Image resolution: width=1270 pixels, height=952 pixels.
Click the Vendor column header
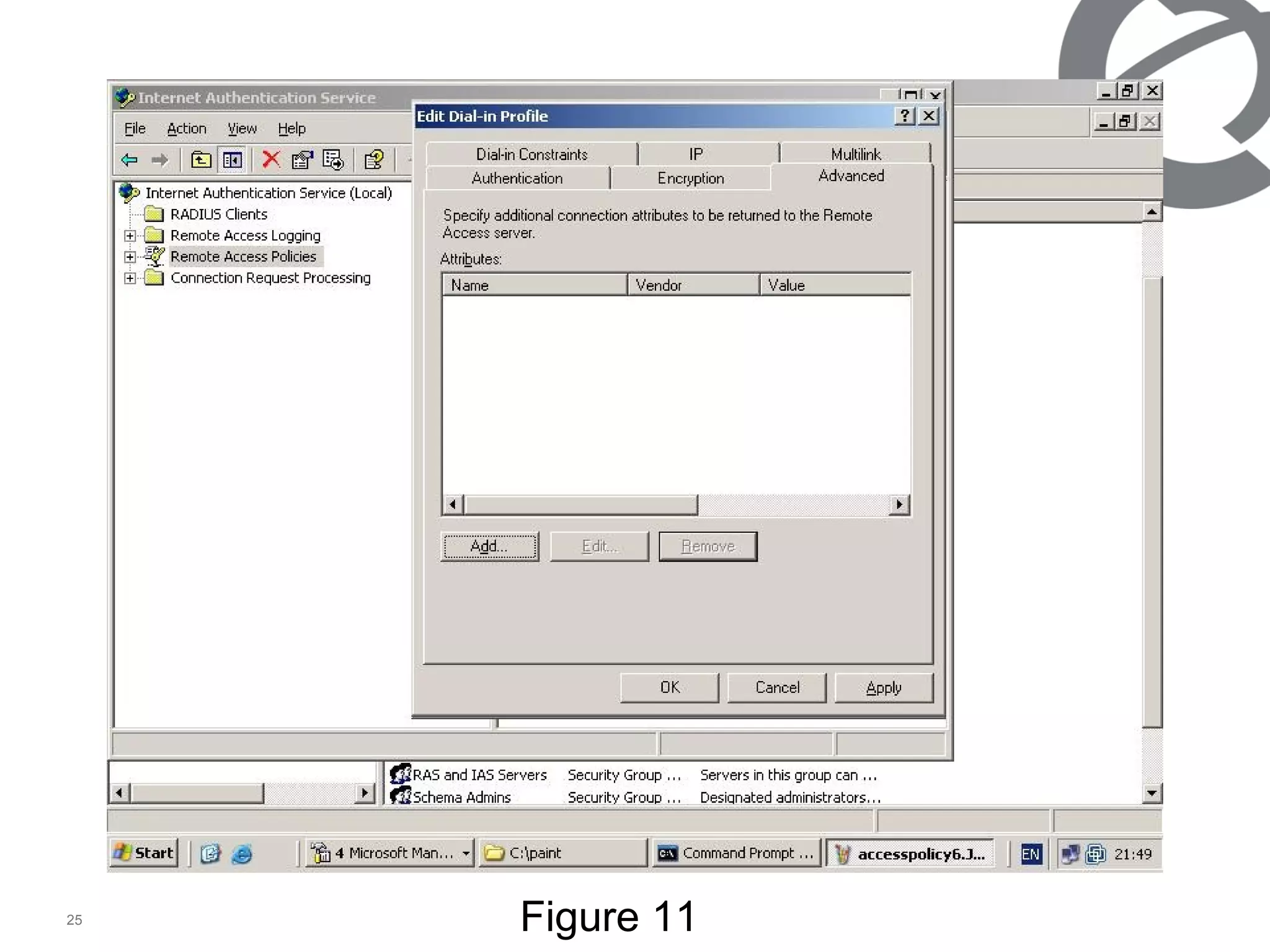point(694,285)
